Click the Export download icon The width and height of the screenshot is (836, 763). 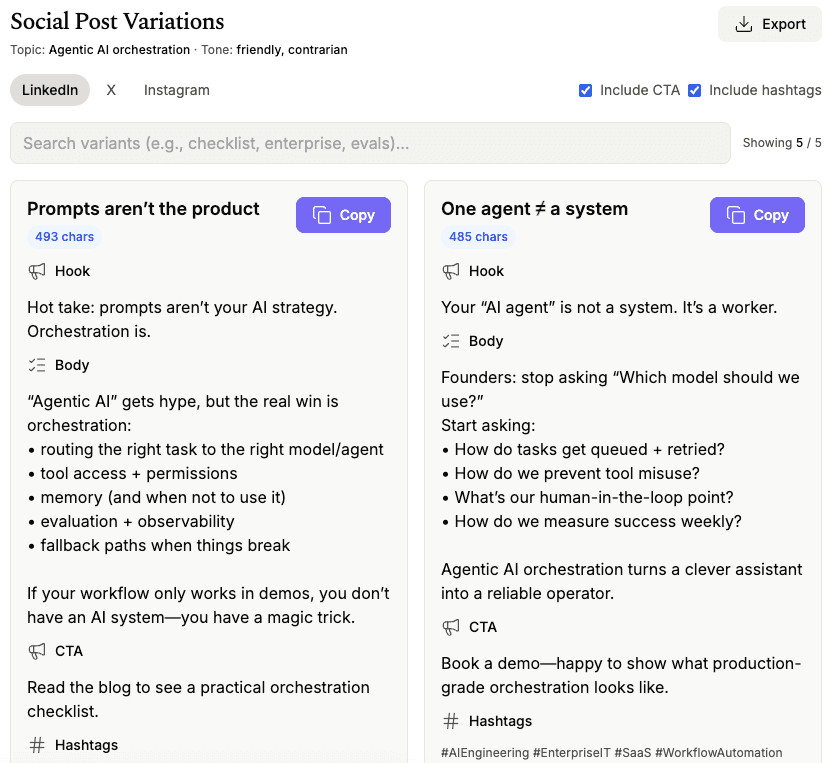coord(743,24)
